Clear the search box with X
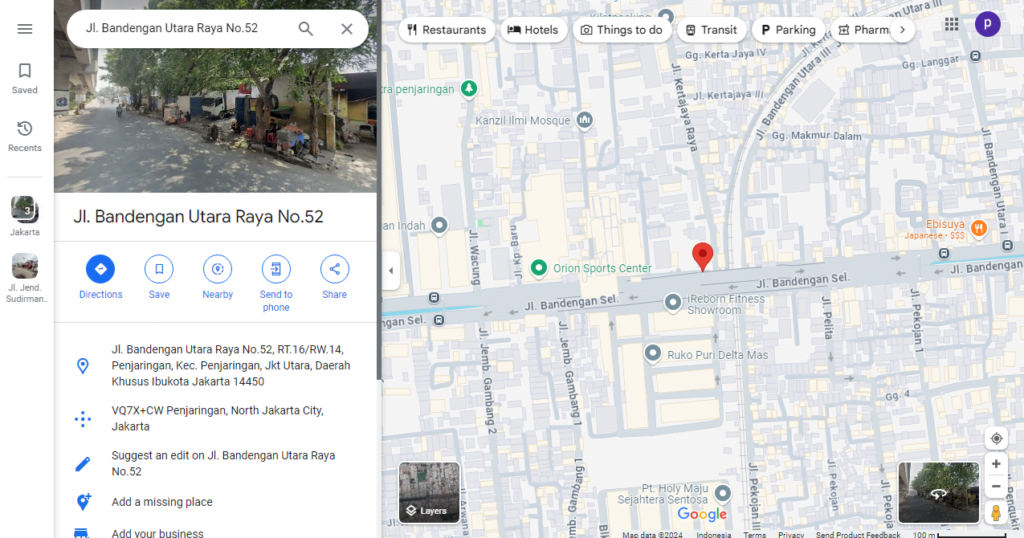 coord(347,29)
